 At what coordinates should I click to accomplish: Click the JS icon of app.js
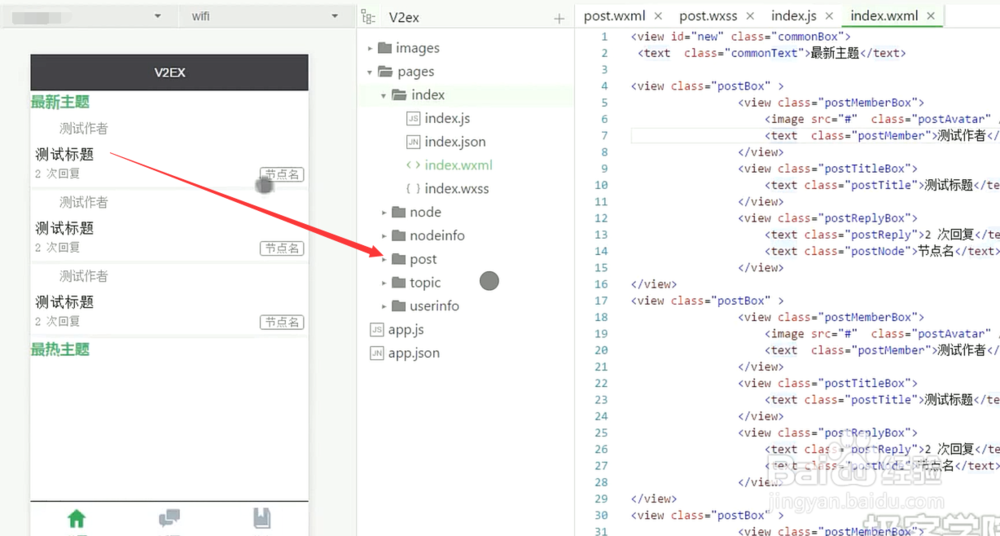377,330
